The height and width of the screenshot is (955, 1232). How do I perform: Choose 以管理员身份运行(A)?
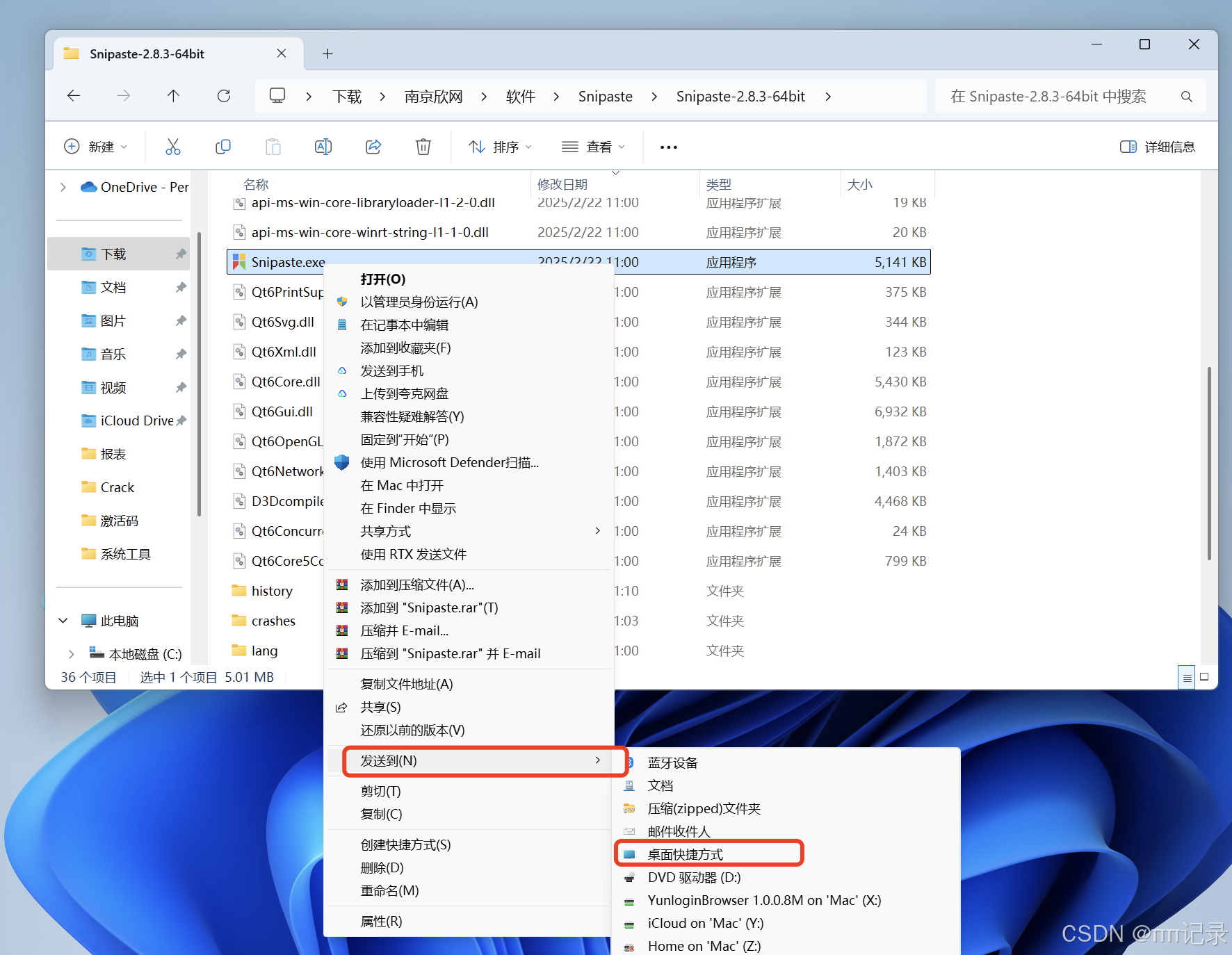click(469, 302)
